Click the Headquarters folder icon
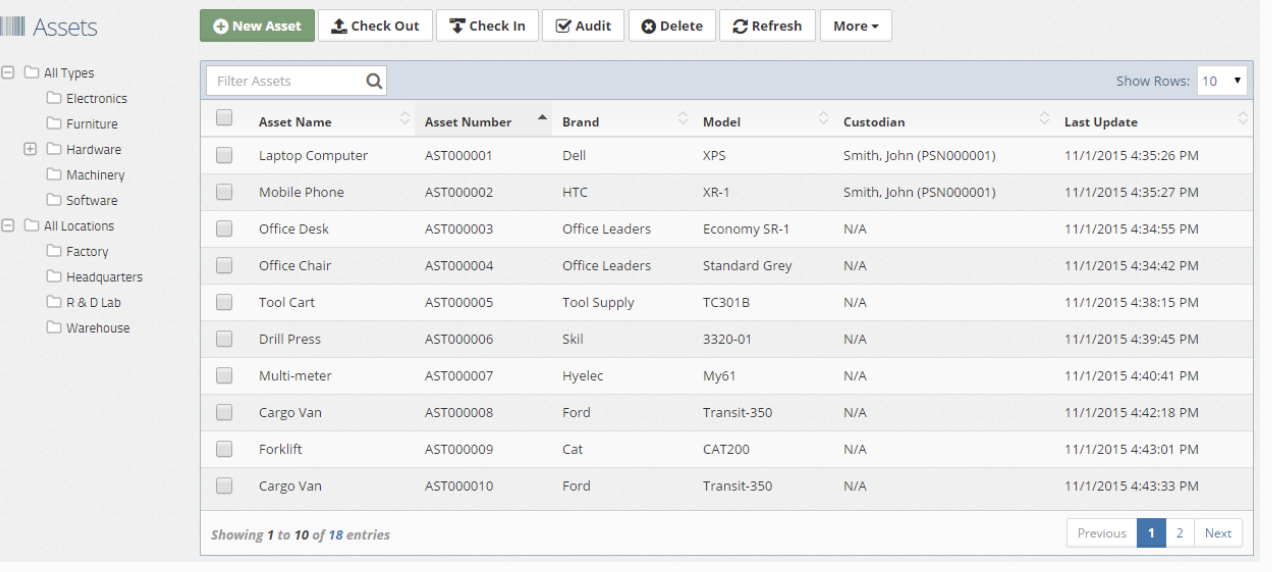Image resolution: width=1272 pixels, height=572 pixels. click(x=54, y=277)
